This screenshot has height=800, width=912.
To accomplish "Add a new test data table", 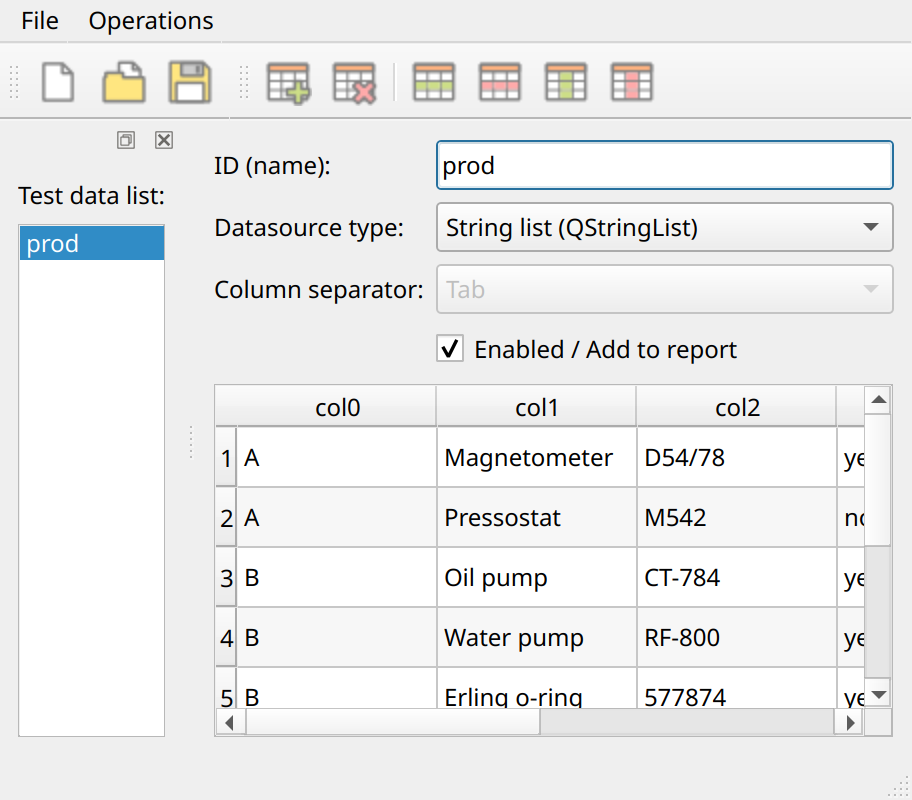I will coord(288,83).
